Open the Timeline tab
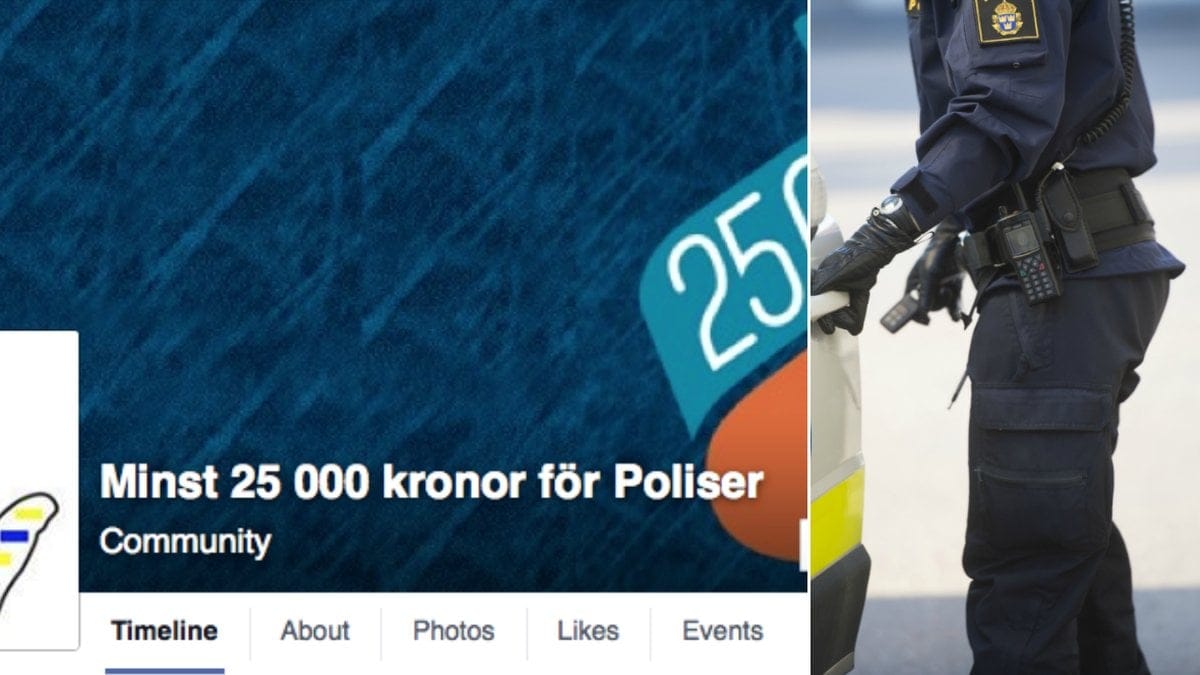Viewport: 1200px width, 675px height. point(164,632)
